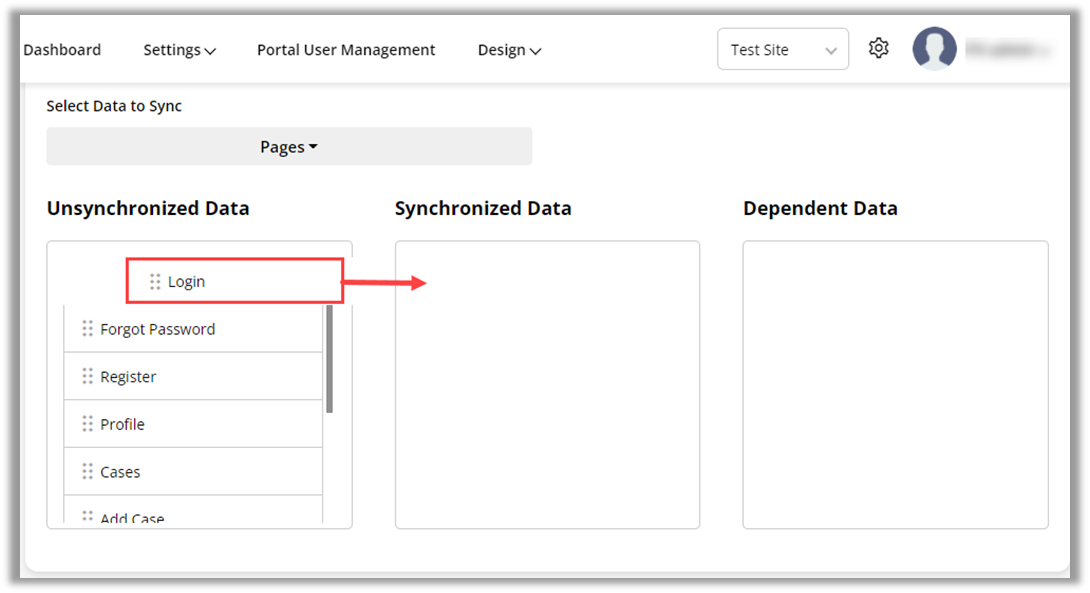Click the drag handle beside Profile
Screen dimensions: 1090x593
point(87,424)
